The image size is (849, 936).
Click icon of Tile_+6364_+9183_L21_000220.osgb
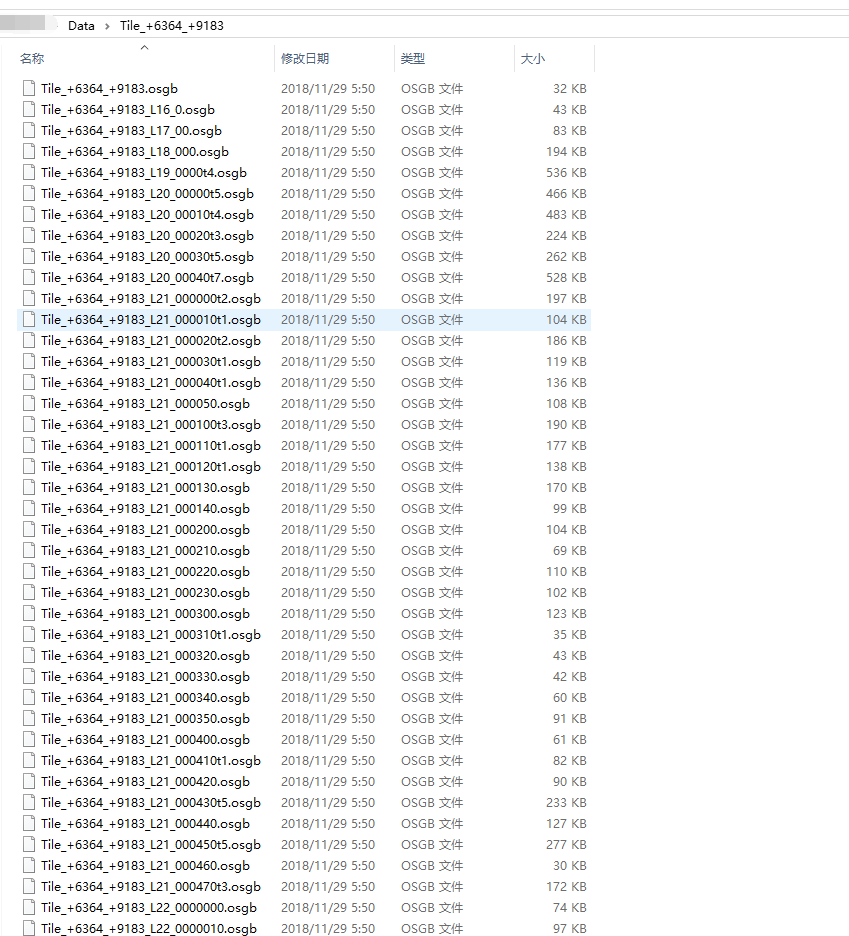pyautogui.click(x=29, y=572)
